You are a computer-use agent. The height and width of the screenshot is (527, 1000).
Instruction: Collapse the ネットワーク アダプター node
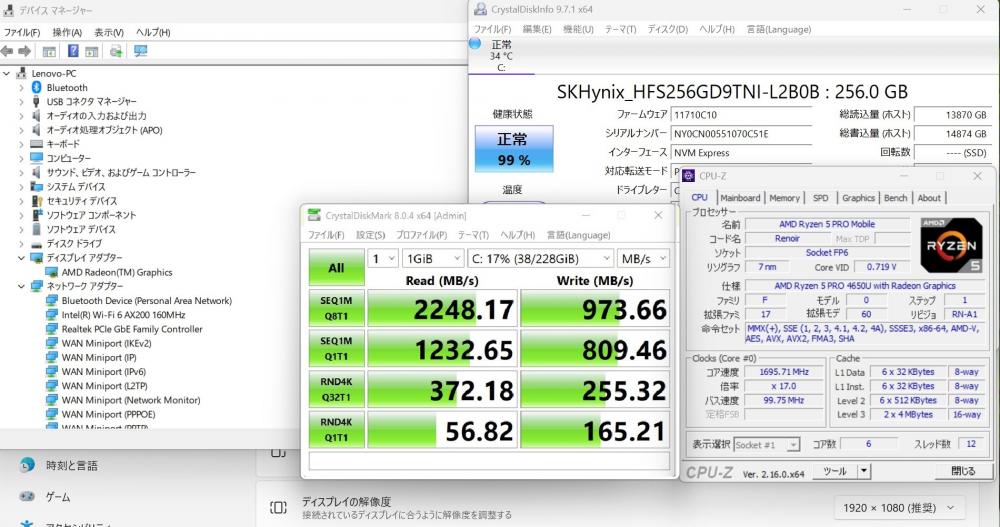coord(21,286)
